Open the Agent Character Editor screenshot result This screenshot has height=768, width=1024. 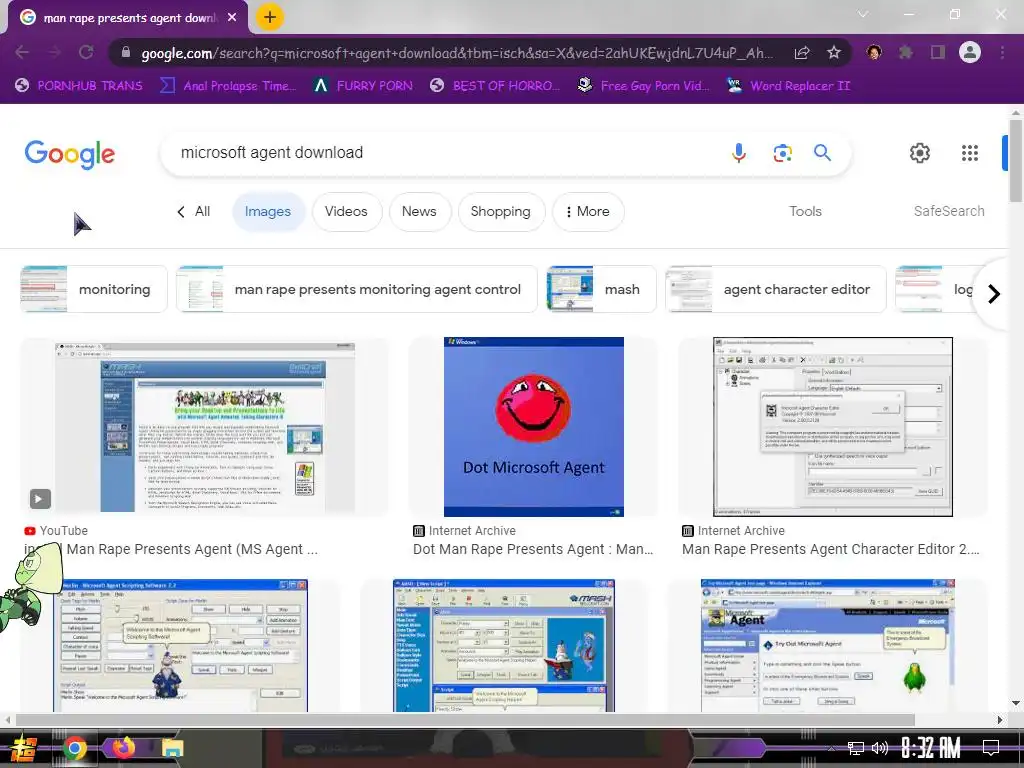click(x=833, y=427)
